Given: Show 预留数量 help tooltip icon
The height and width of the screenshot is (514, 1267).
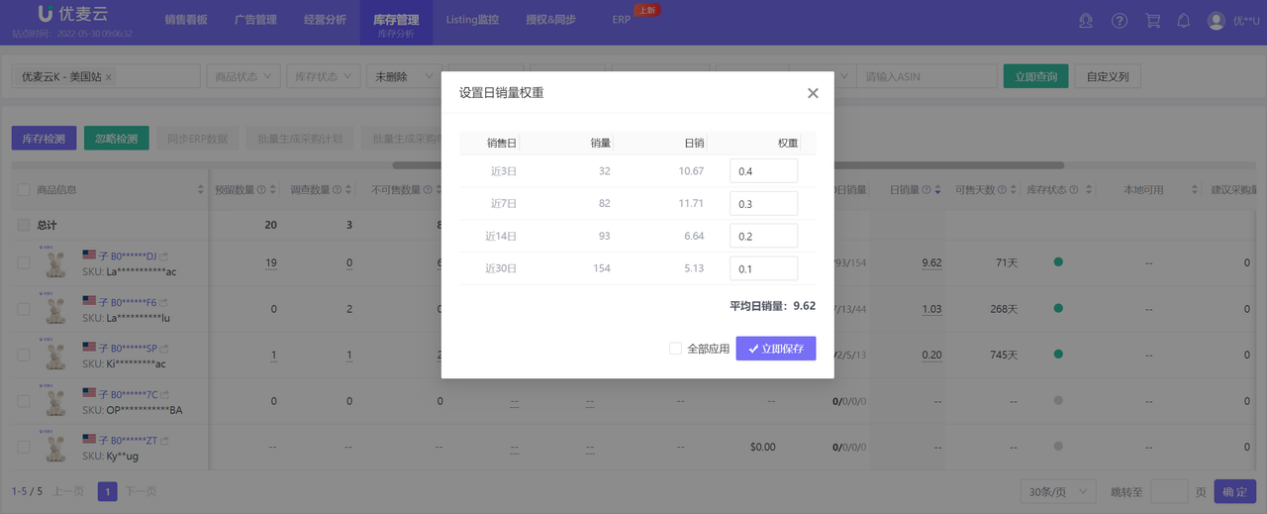Looking at the screenshot, I should 262,190.
